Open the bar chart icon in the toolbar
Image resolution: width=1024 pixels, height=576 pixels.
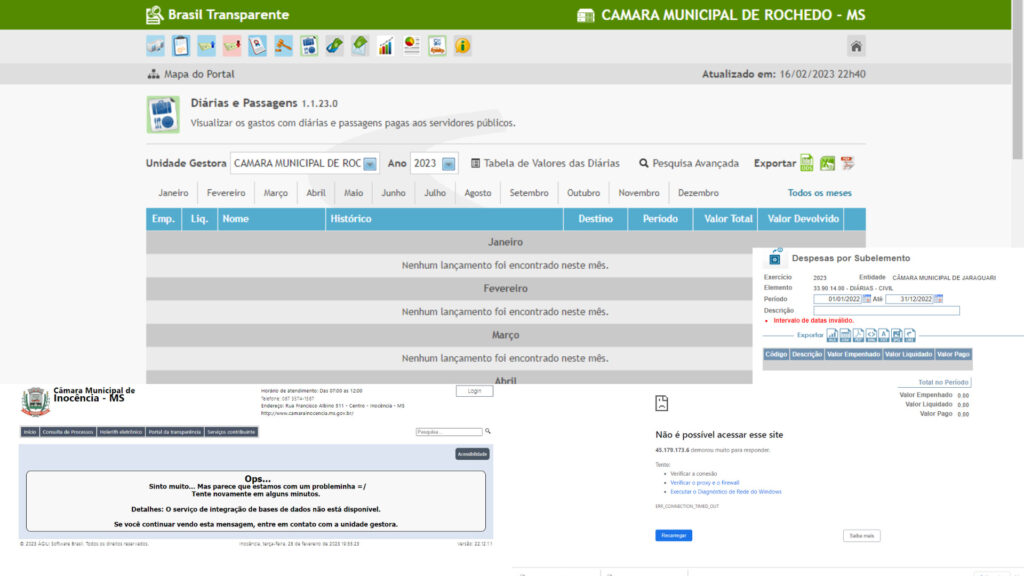(x=385, y=46)
